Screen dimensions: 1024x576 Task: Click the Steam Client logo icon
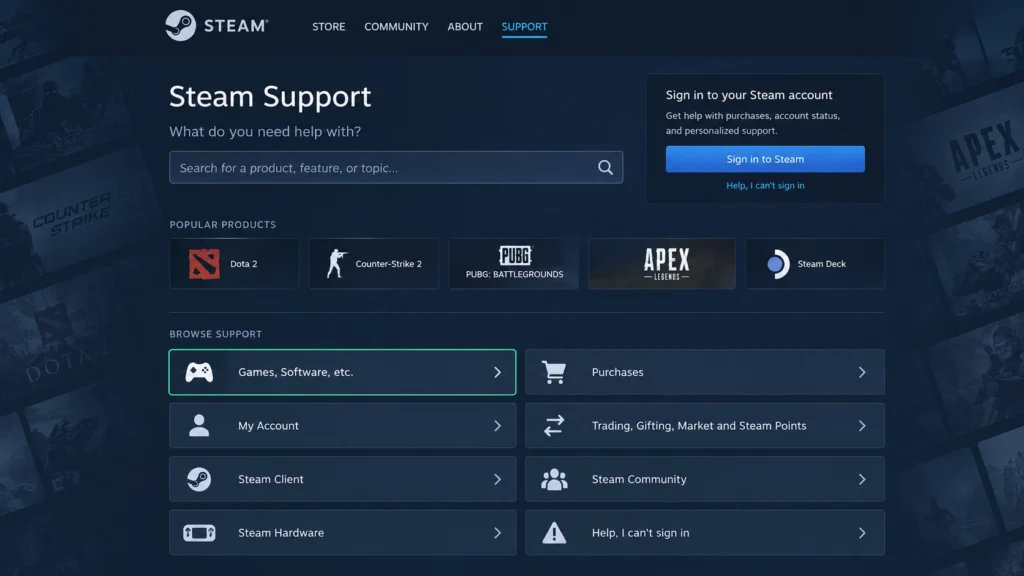point(199,479)
